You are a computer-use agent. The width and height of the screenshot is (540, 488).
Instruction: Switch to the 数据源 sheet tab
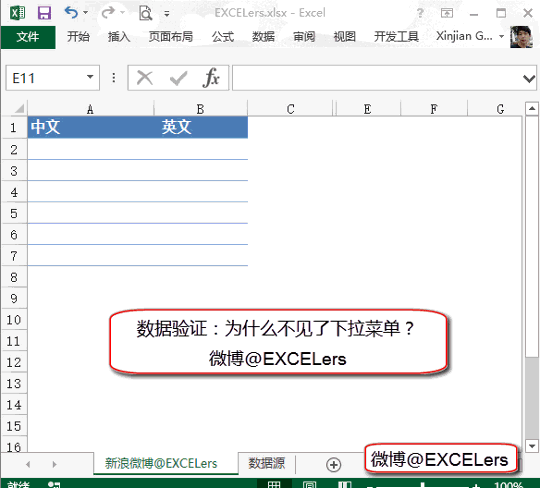tap(267, 463)
